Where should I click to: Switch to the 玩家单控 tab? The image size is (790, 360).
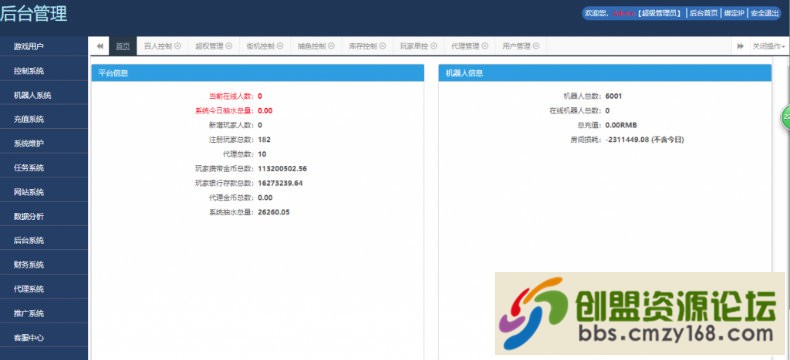pyautogui.click(x=414, y=46)
